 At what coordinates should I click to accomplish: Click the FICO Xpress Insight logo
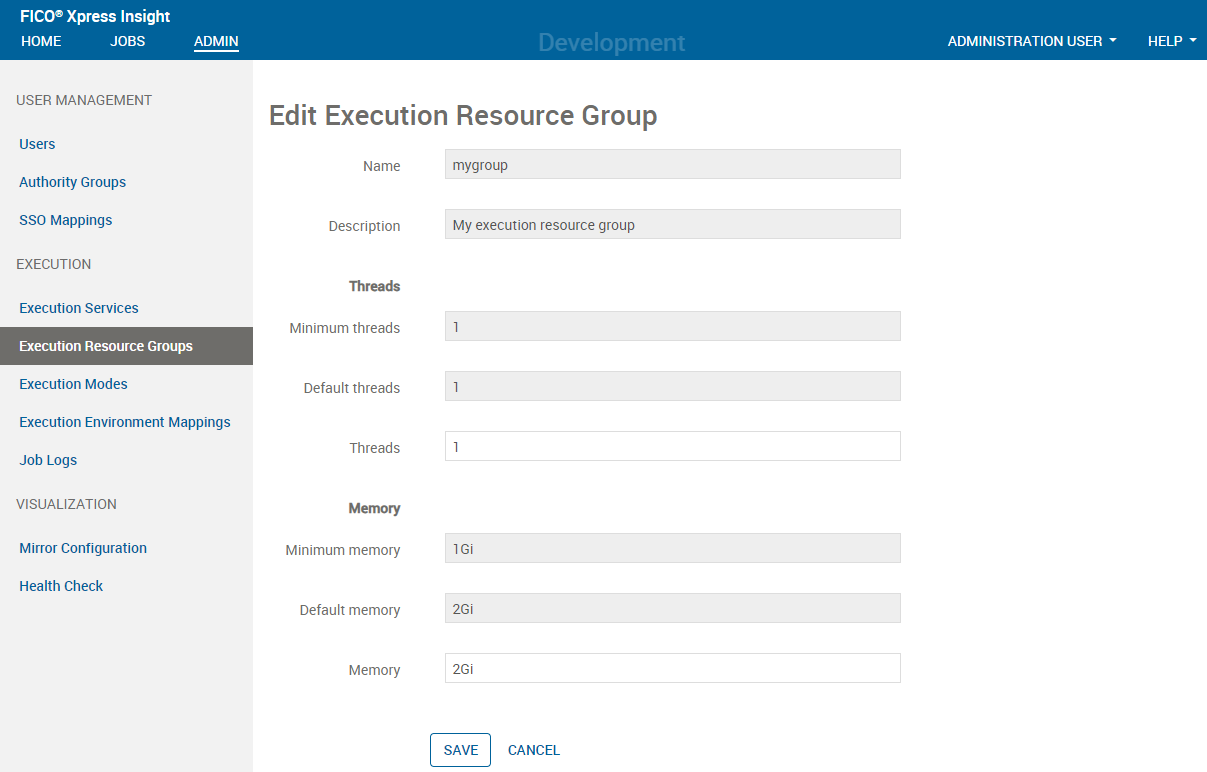(95, 16)
